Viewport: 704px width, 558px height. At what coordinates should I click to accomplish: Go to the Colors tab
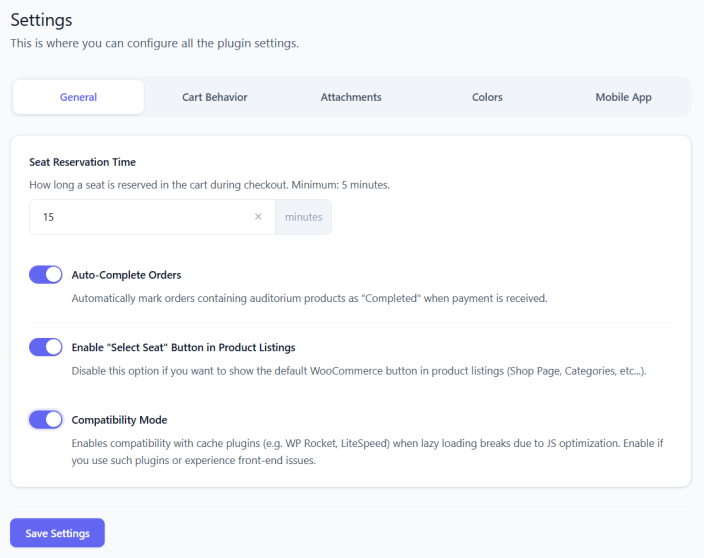[487, 97]
